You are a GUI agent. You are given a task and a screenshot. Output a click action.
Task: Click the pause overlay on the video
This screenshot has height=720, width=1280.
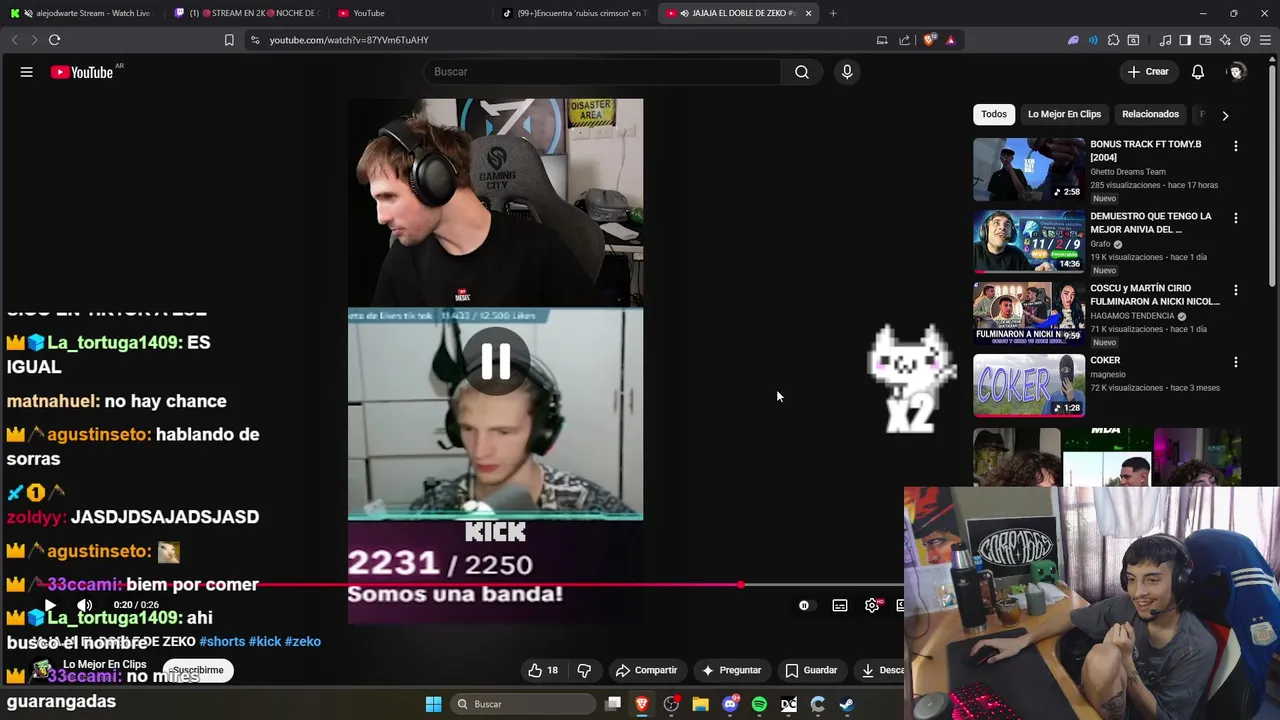[x=496, y=361]
